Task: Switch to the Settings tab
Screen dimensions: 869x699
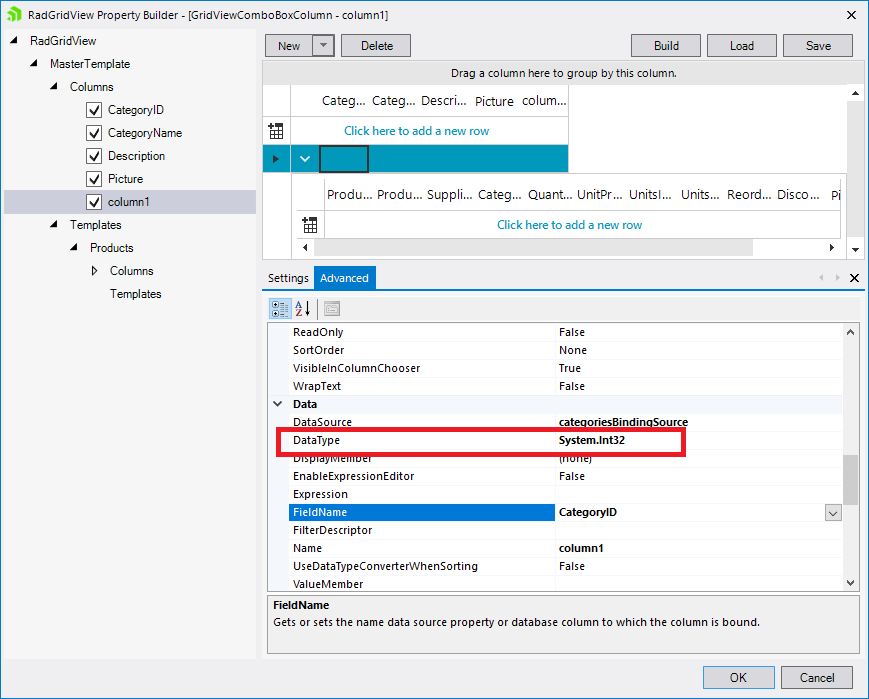Action: [x=288, y=278]
